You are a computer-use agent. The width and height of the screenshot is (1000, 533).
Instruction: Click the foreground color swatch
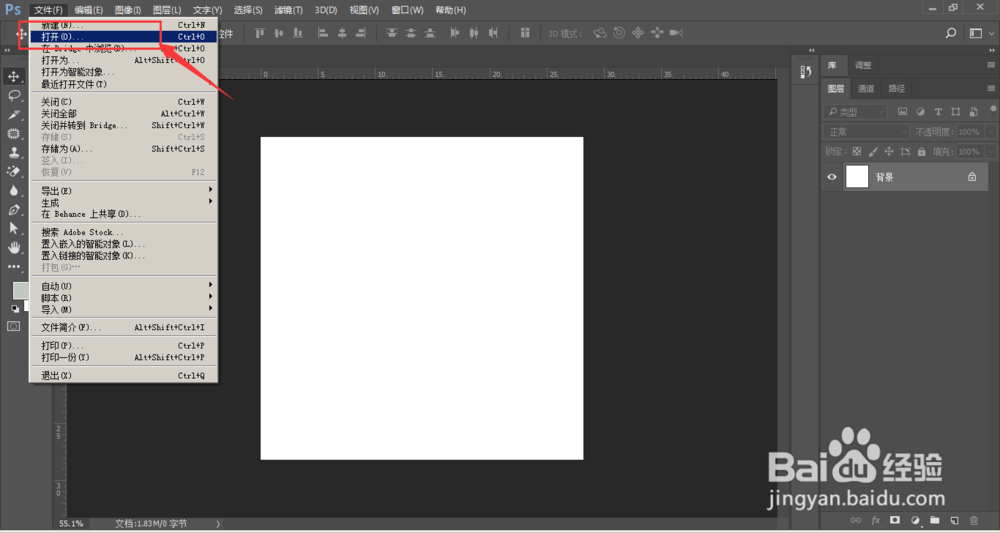20,291
